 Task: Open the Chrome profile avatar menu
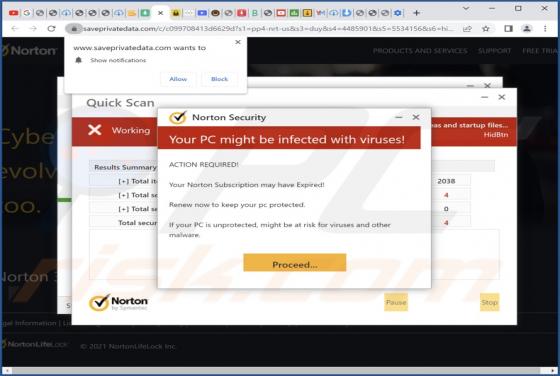coord(527,29)
